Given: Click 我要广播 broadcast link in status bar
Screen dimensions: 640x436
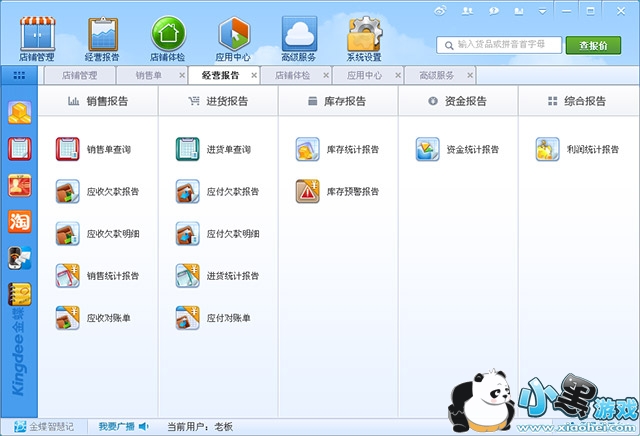Looking at the screenshot, I should point(123,427).
